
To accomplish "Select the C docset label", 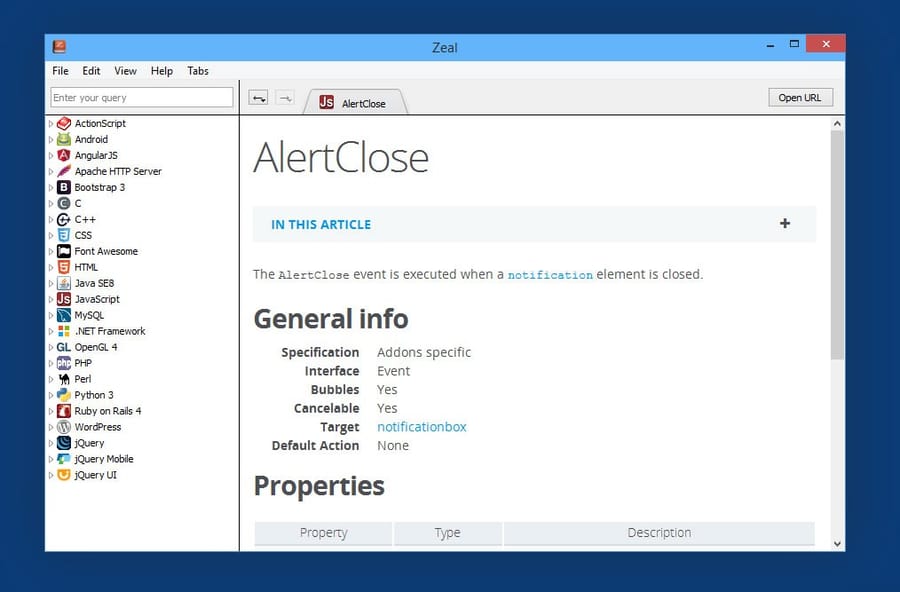I will click(77, 203).
